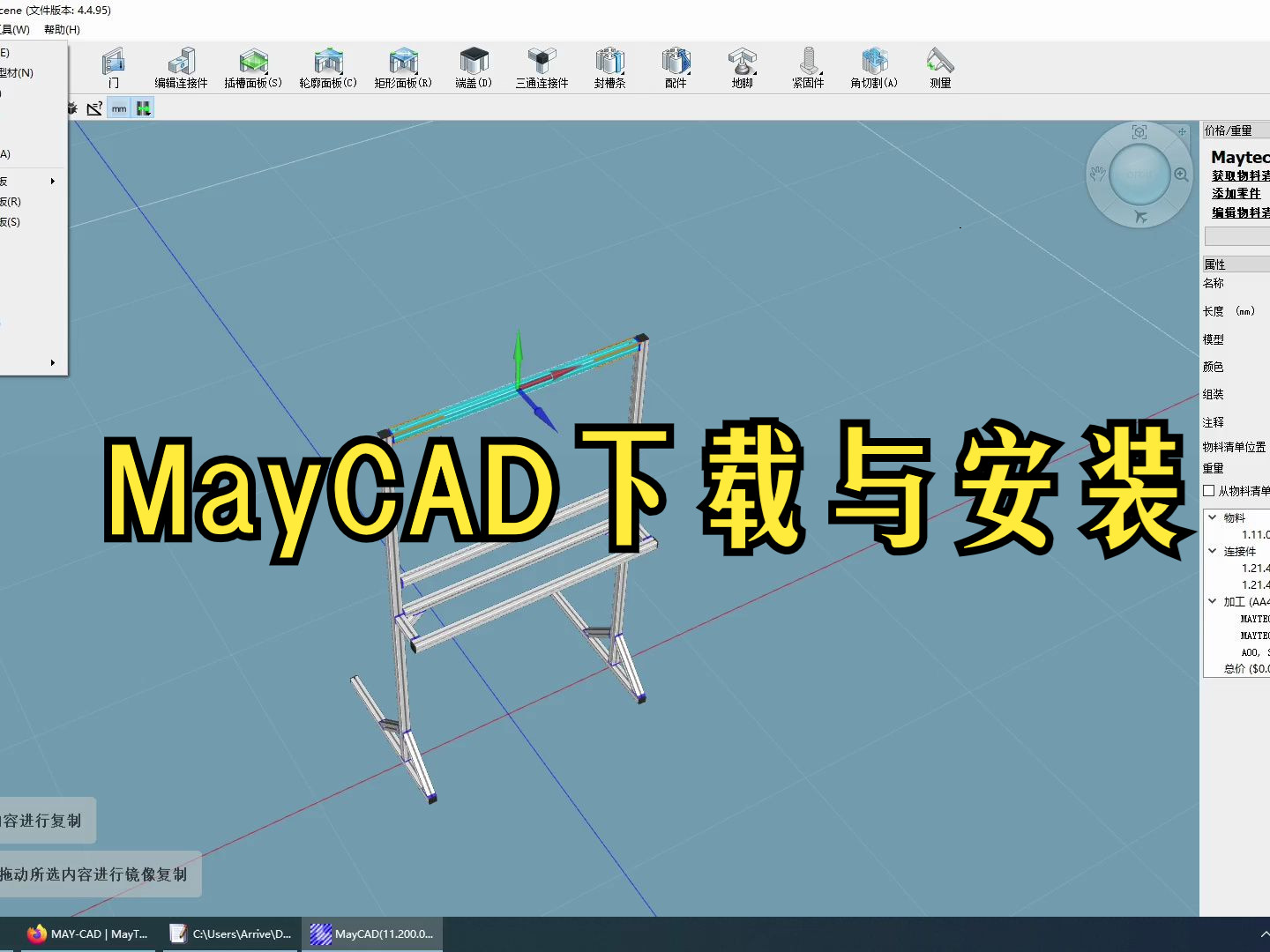Click the 颜色 property label

[x=1214, y=367]
